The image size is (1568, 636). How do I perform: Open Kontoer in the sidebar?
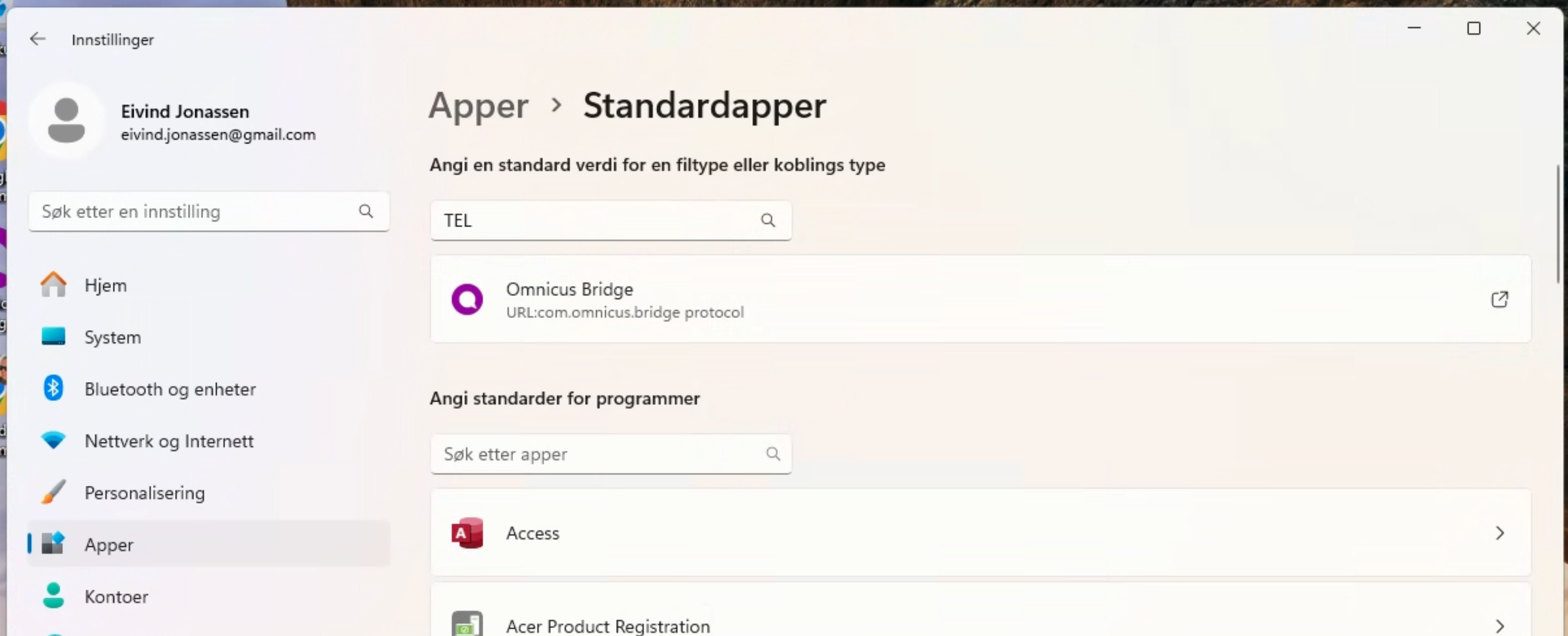click(116, 596)
